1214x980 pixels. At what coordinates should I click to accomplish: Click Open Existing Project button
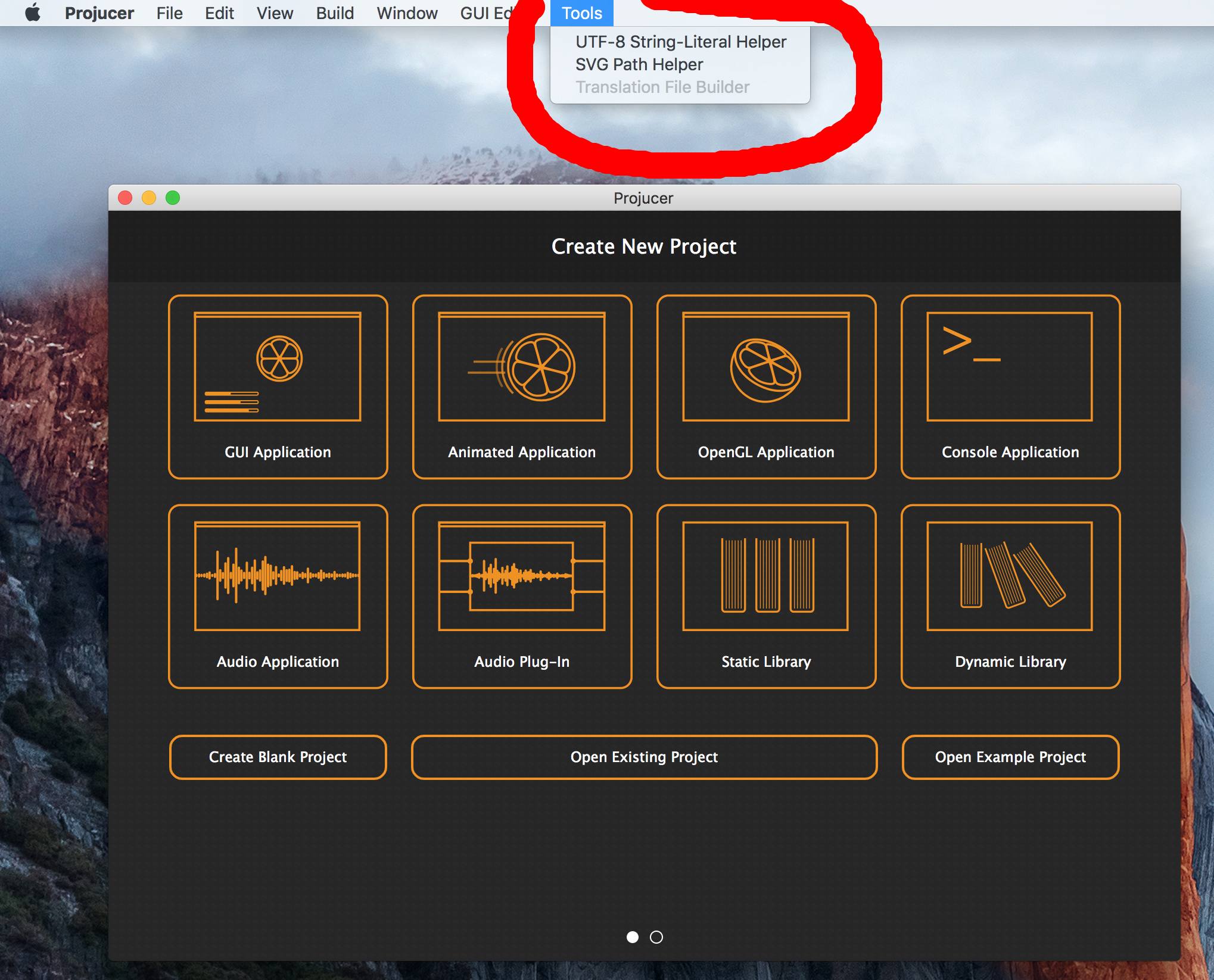tap(644, 757)
